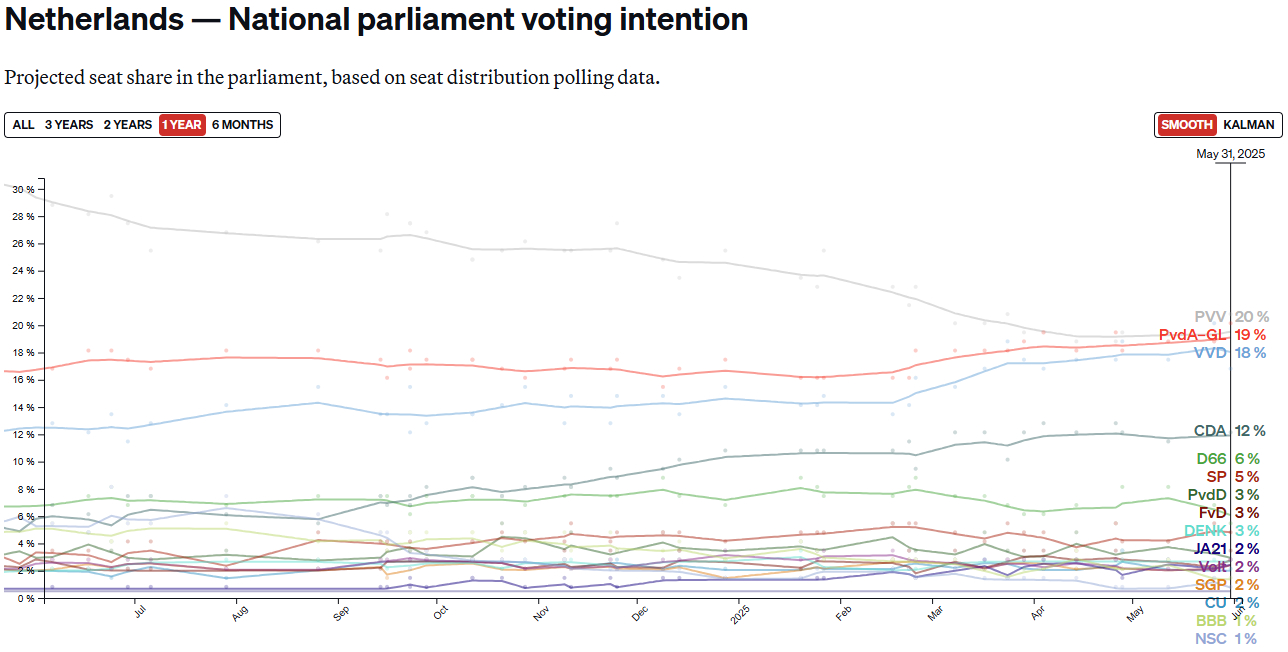Select the navy JA21 party label

coord(1210,549)
